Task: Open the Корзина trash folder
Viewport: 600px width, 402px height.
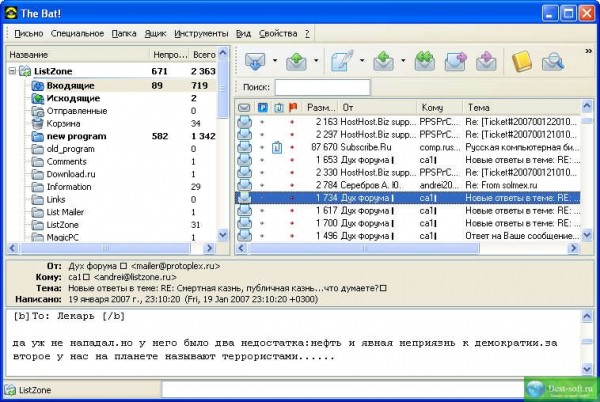Action: [63, 124]
